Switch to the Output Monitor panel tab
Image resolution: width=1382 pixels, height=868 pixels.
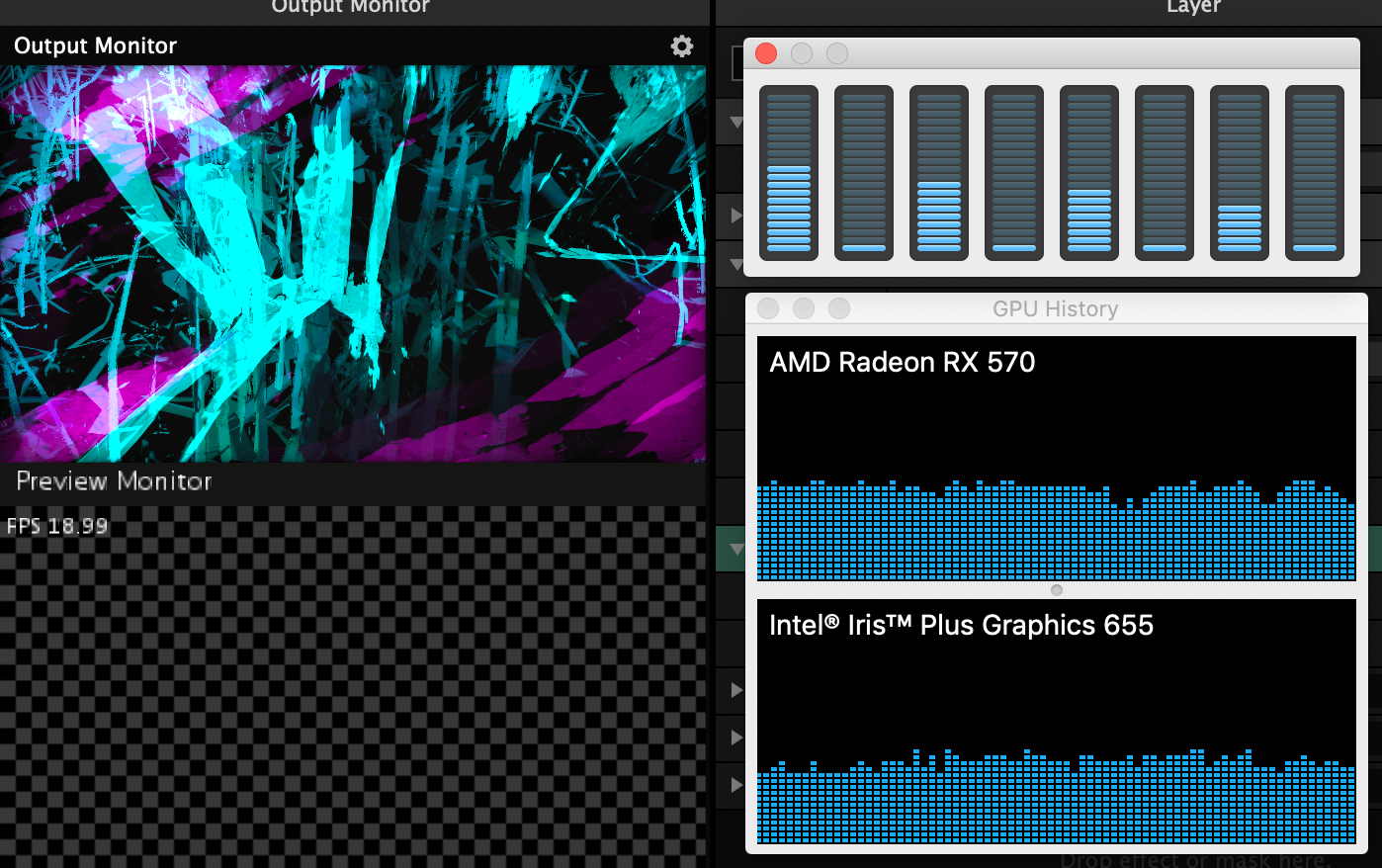click(x=351, y=8)
